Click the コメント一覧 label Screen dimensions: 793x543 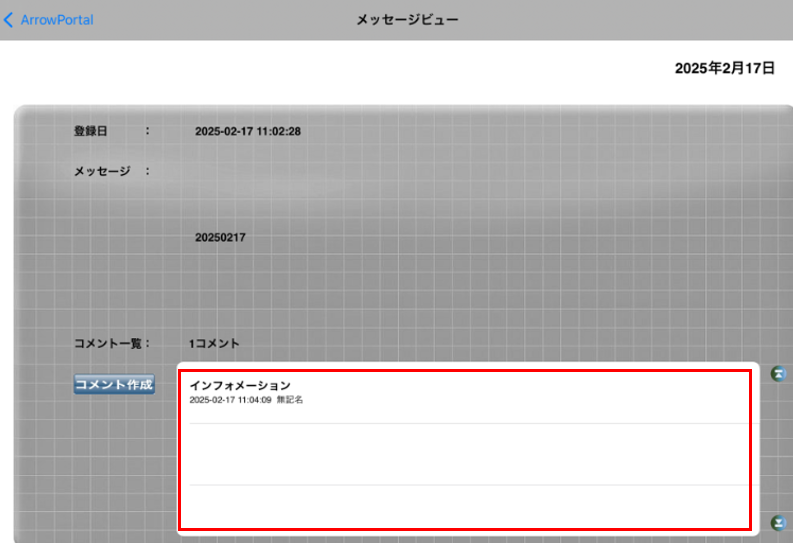pyautogui.click(x=110, y=343)
